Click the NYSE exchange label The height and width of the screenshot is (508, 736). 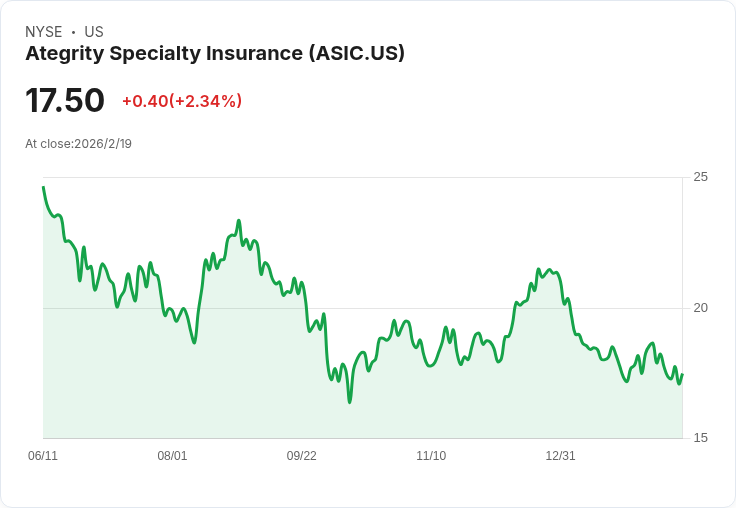coord(43,32)
